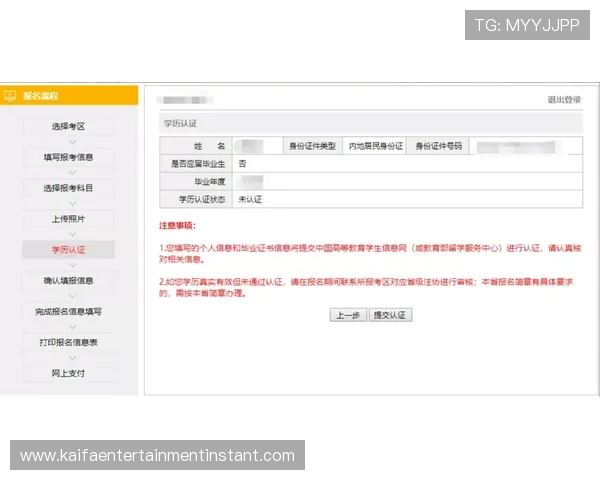
Task: Click the 毕业年度 label
Action: (210, 181)
